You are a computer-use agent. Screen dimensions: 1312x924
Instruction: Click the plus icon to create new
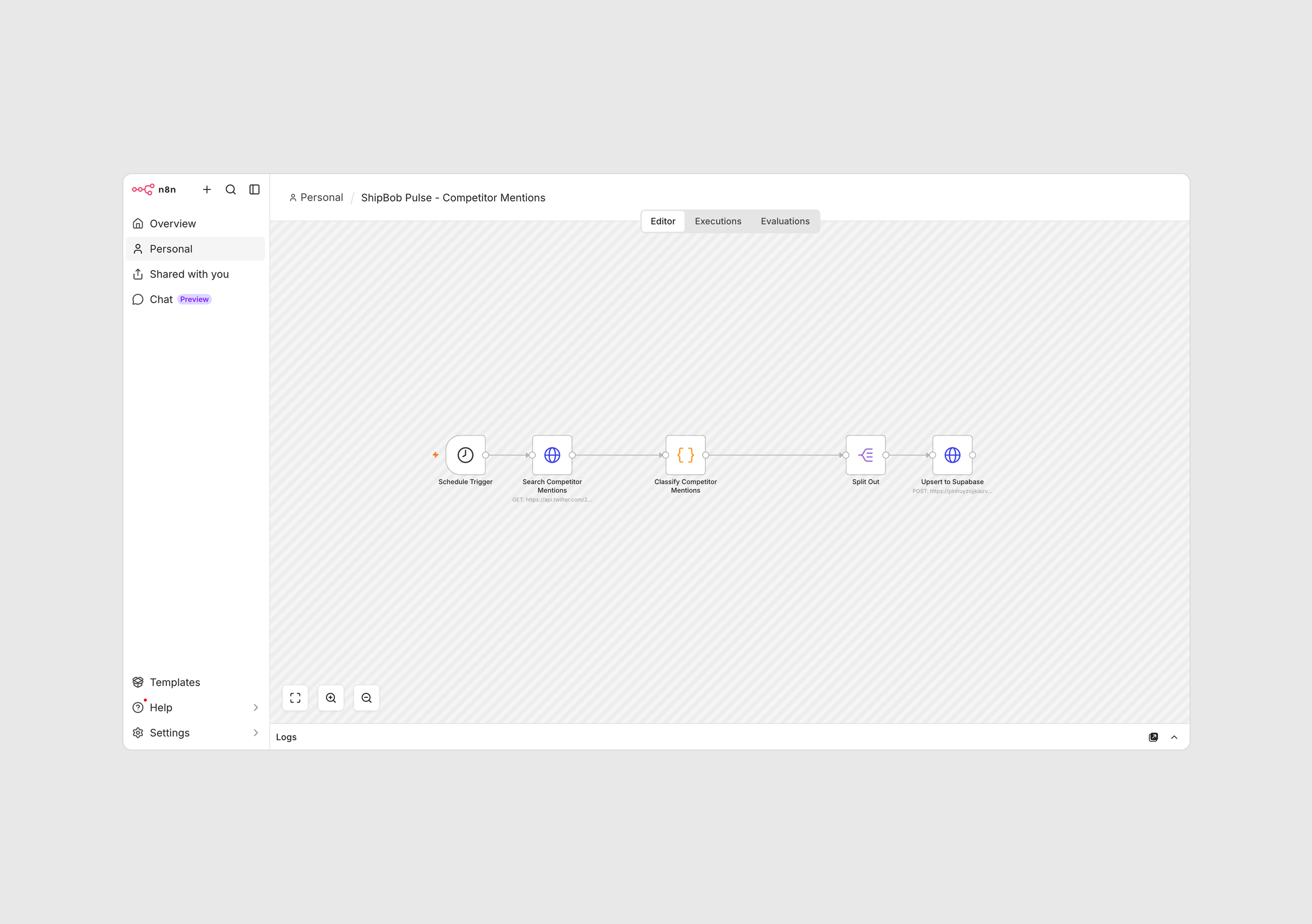coord(207,190)
